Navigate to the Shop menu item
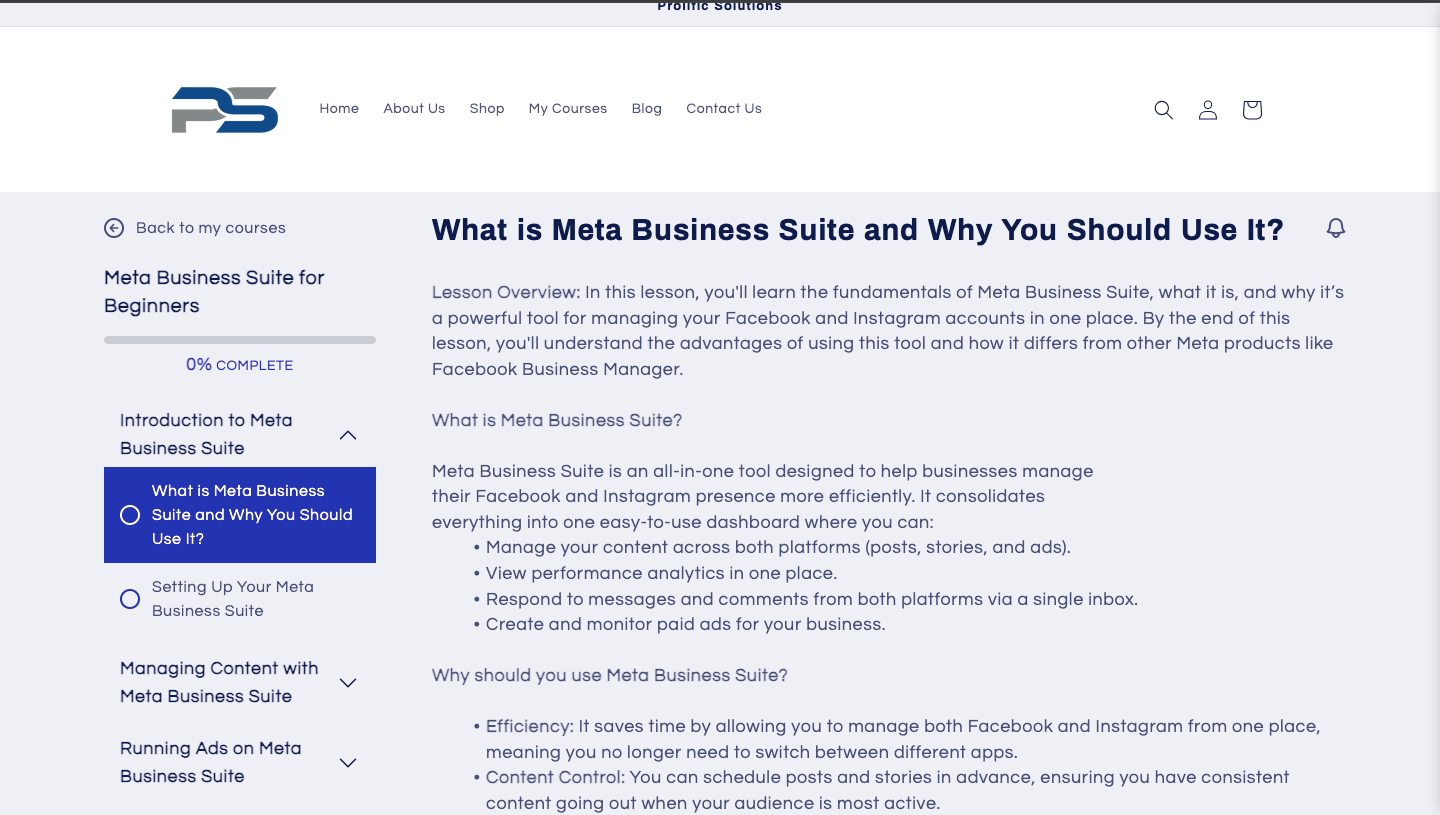Screen dimensions: 1440x815 click(x=487, y=109)
